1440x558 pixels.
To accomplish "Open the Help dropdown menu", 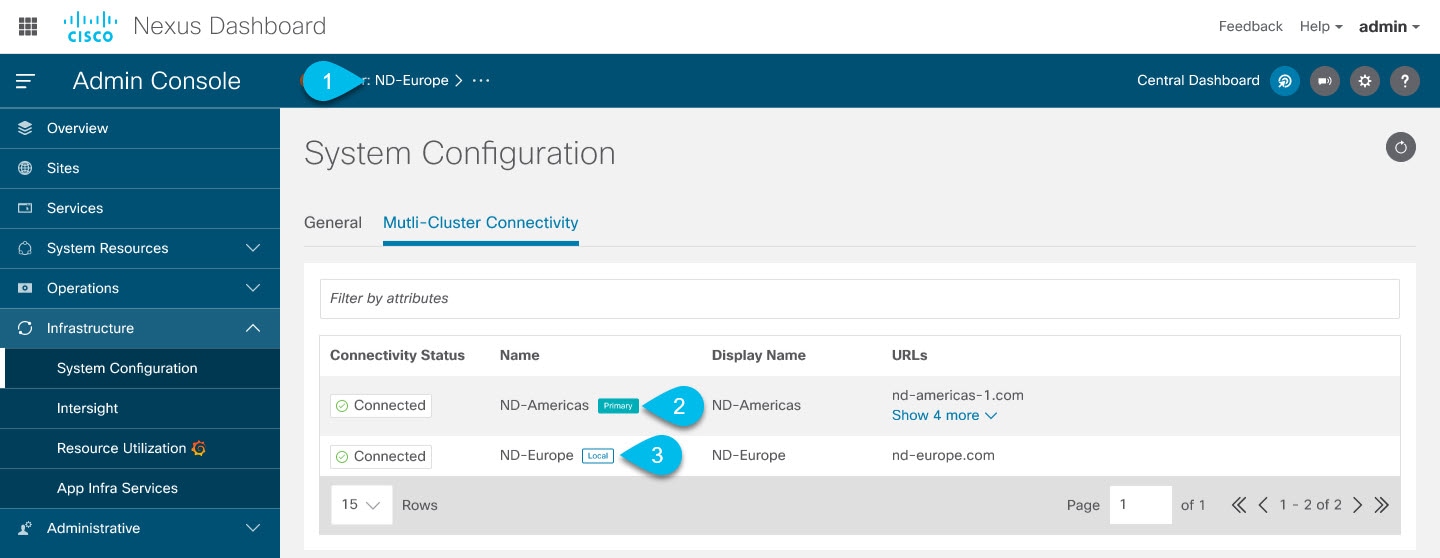I will 1321,27.
